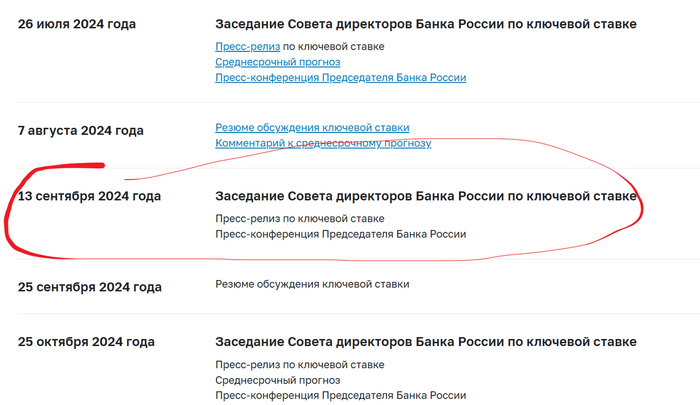The width and height of the screenshot is (700, 405).
Task: Click the 25 October Среднесрочный прогноз text
Action: (278, 380)
